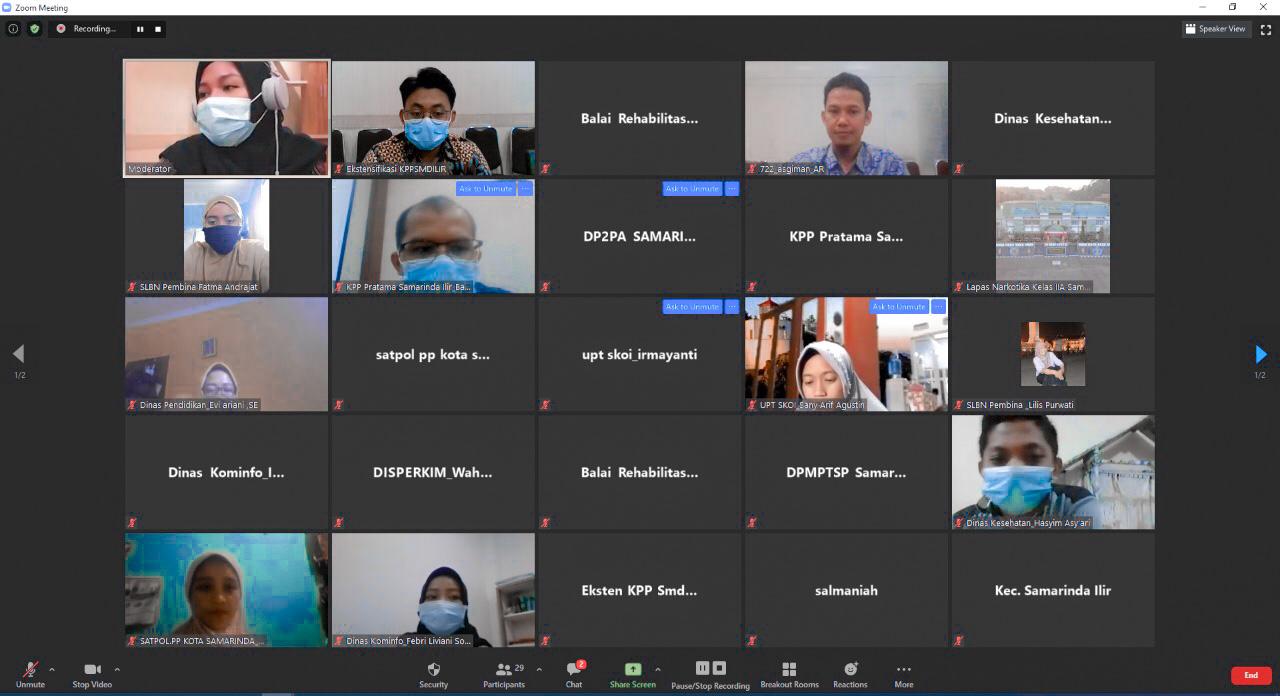Open the Reactions menu
The image size is (1280, 696).
click(850, 674)
